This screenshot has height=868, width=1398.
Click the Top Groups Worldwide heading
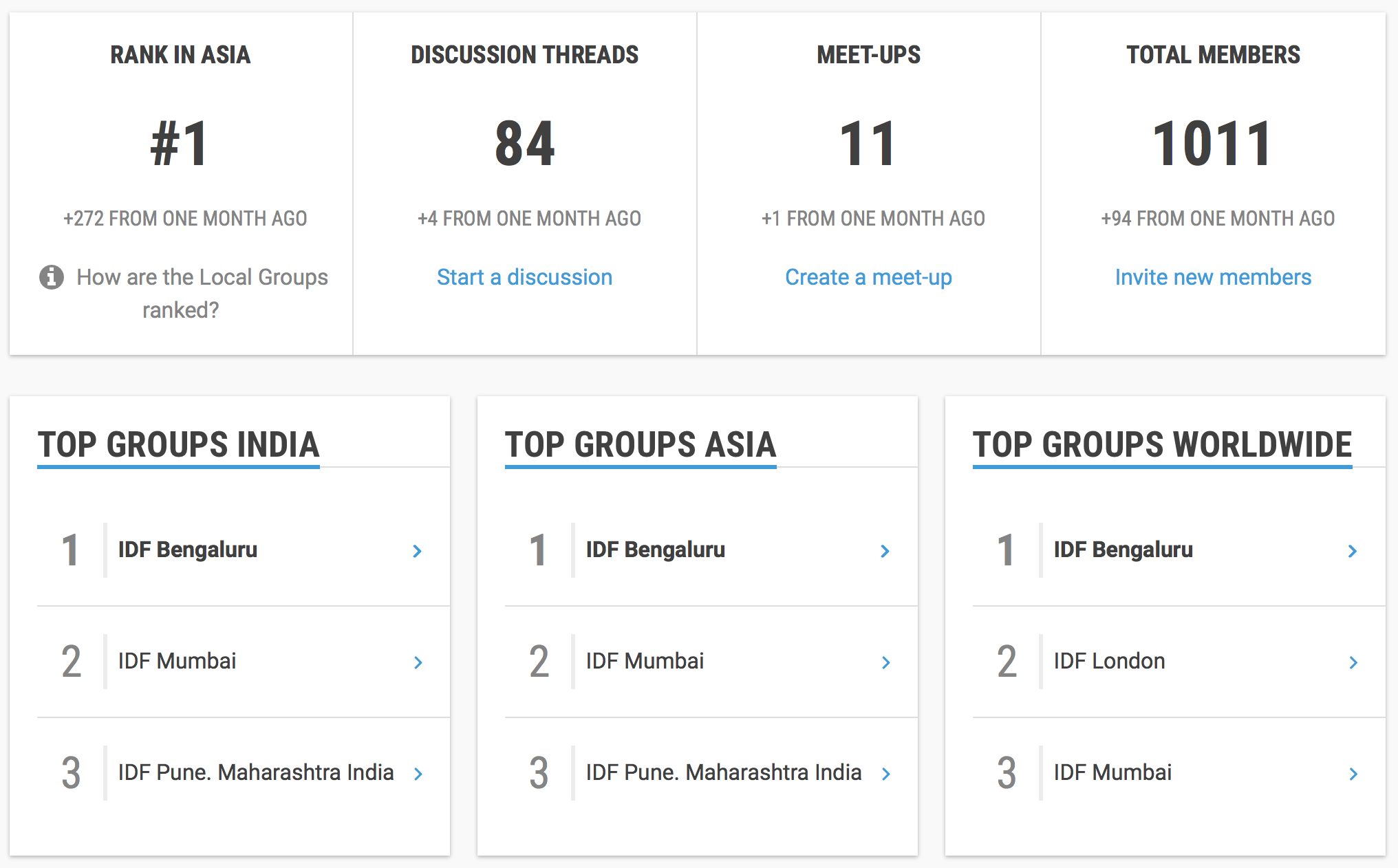(x=1162, y=444)
